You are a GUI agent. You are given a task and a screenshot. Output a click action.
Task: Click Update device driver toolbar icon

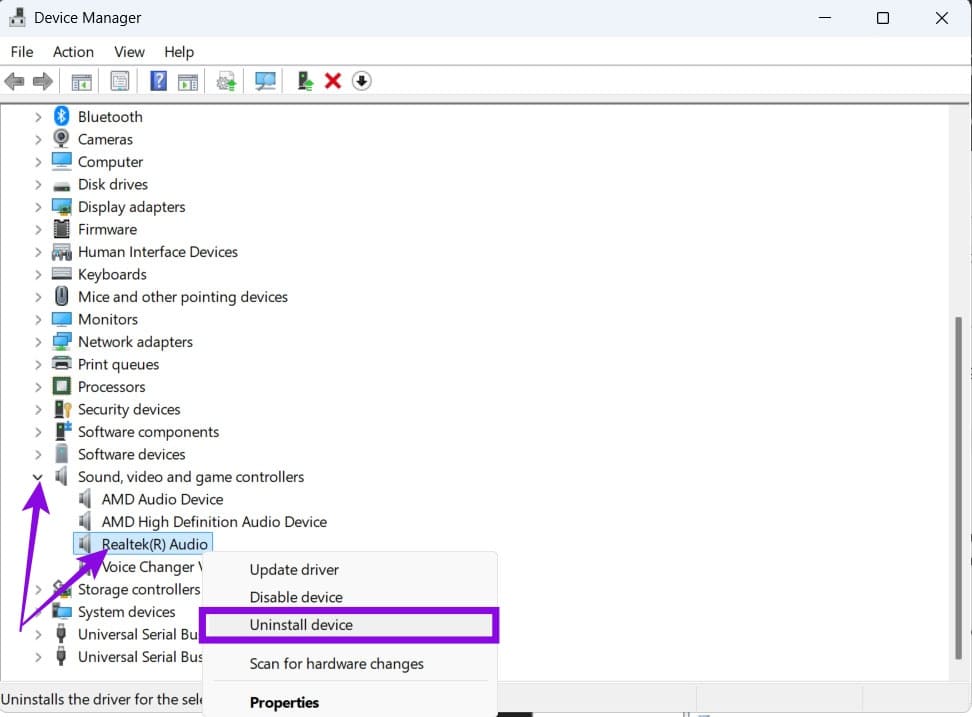click(x=226, y=81)
